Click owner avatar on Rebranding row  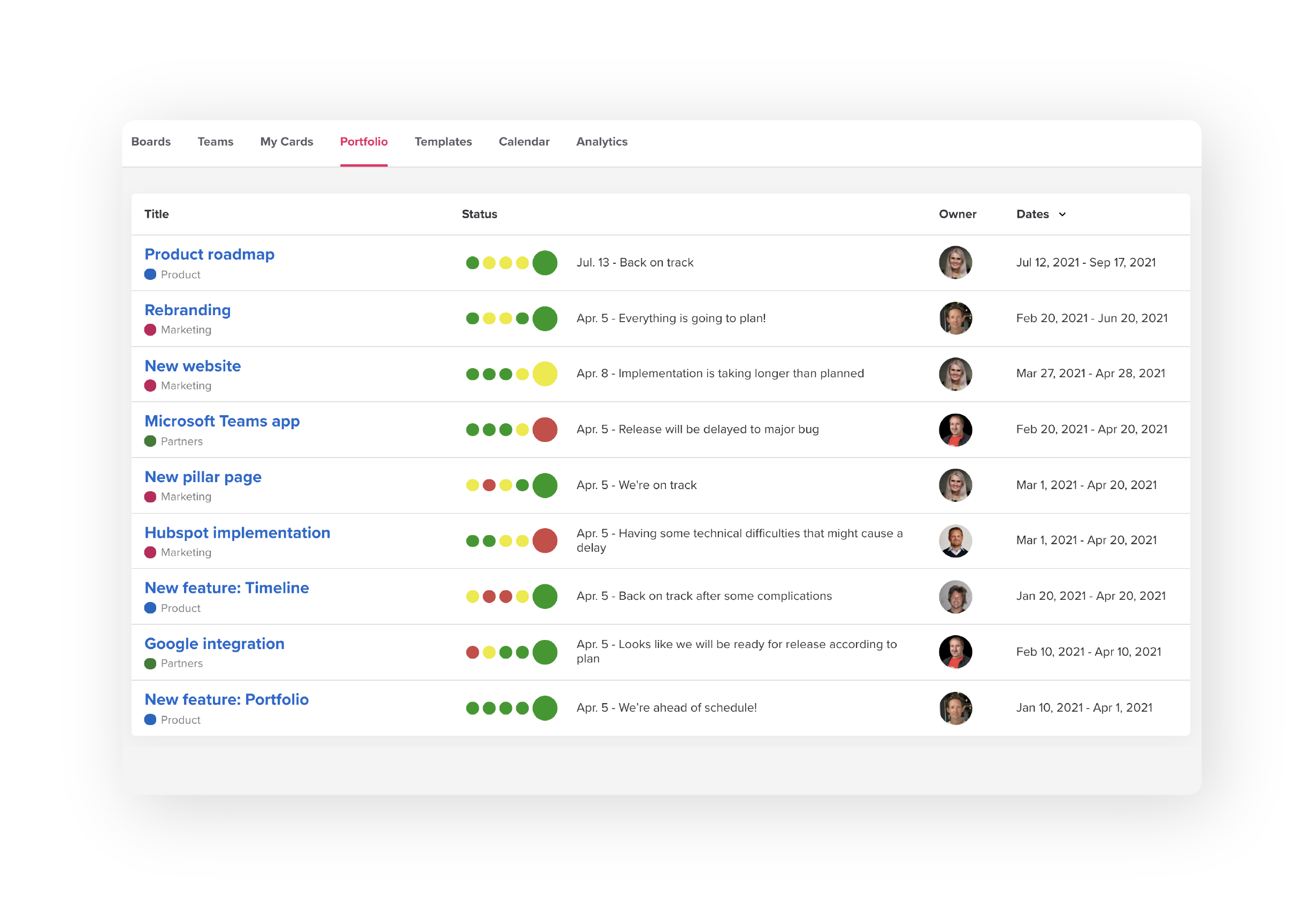tap(955, 318)
